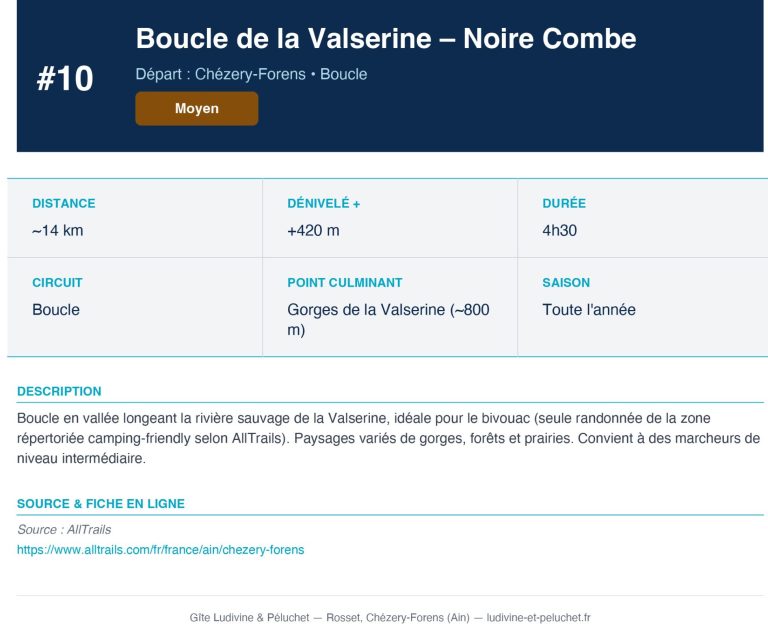
Task: Click the CIRCUIT label
Action: tap(57, 283)
